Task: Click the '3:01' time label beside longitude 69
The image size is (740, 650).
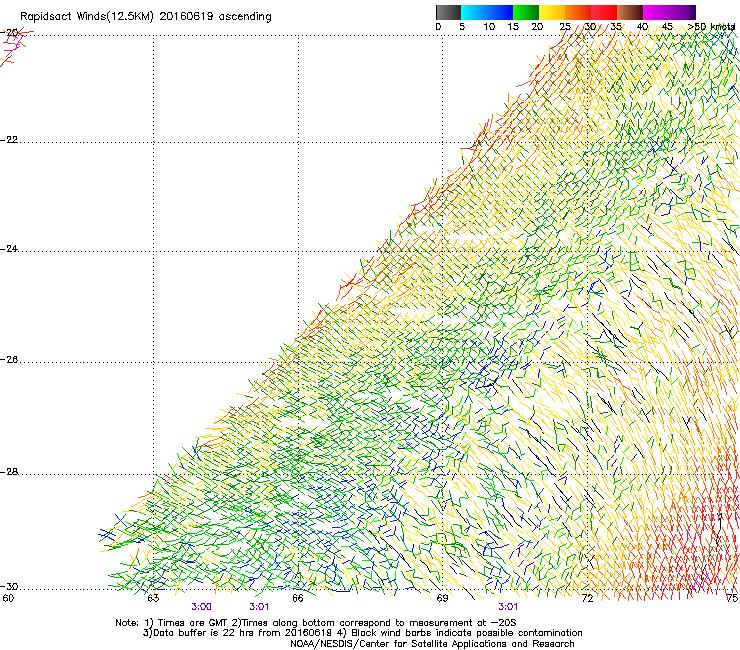Action: (x=508, y=607)
